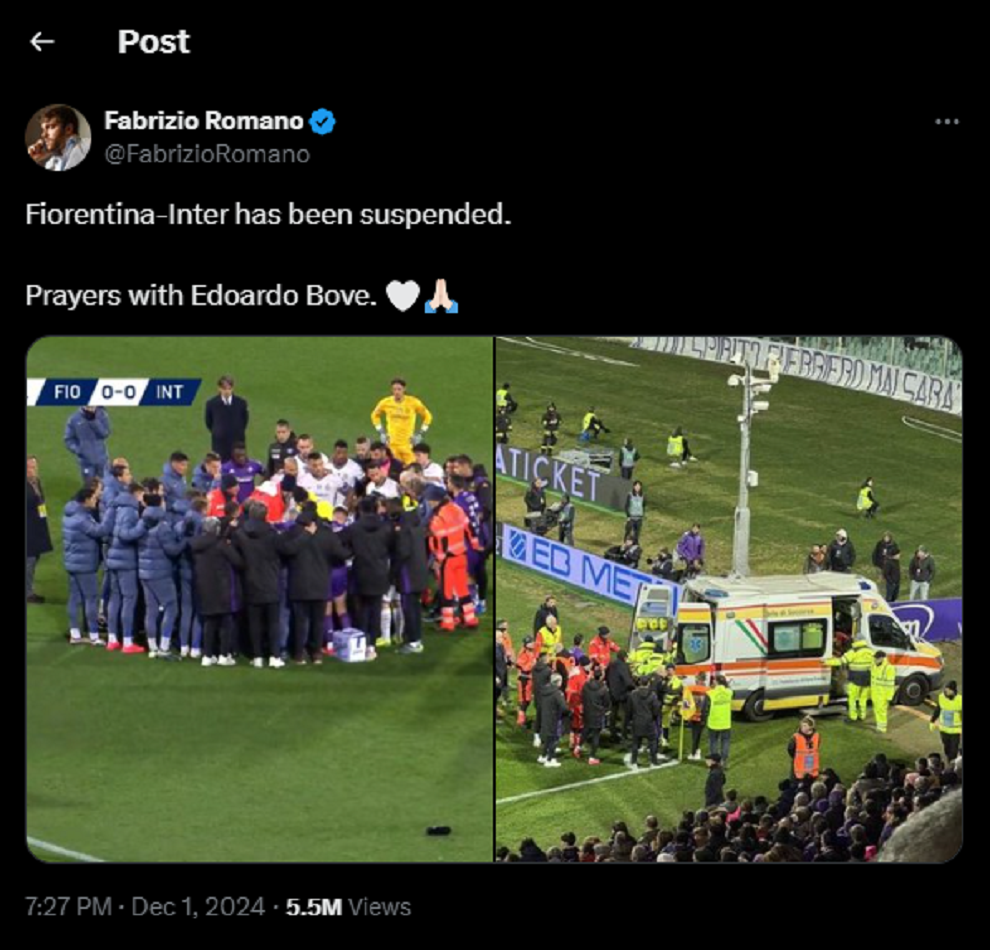
Task: Click the white heart emoji
Action: (x=403, y=295)
